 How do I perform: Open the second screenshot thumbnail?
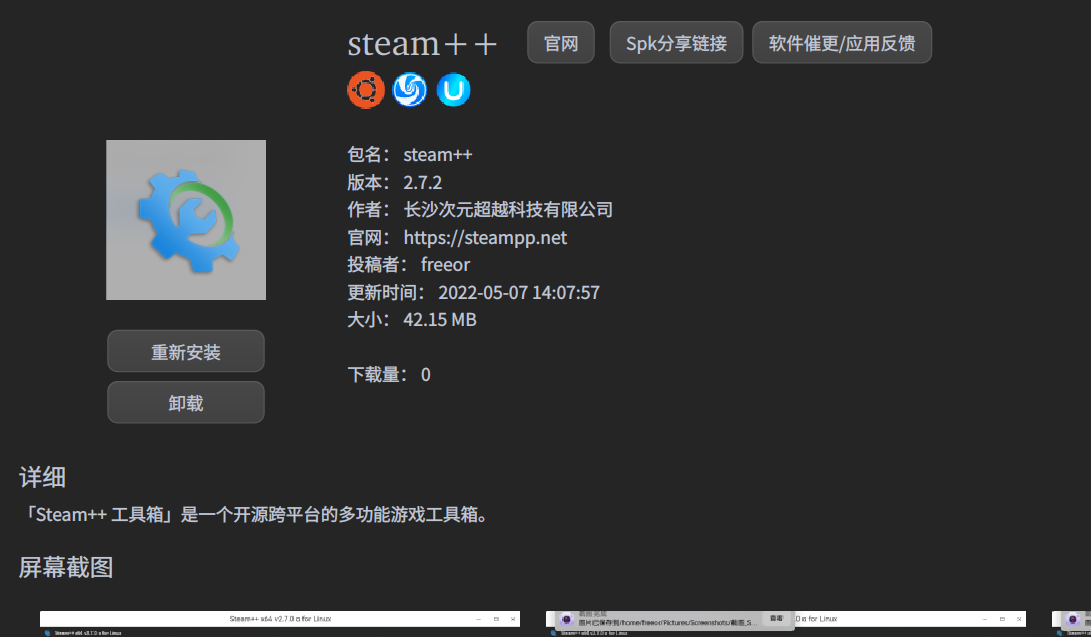point(786,624)
